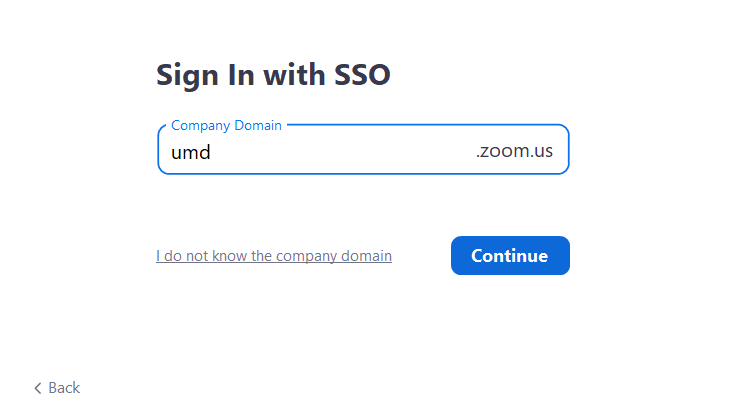Click the "umd" text in domain field
The image size is (732, 412).
[x=190, y=153]
